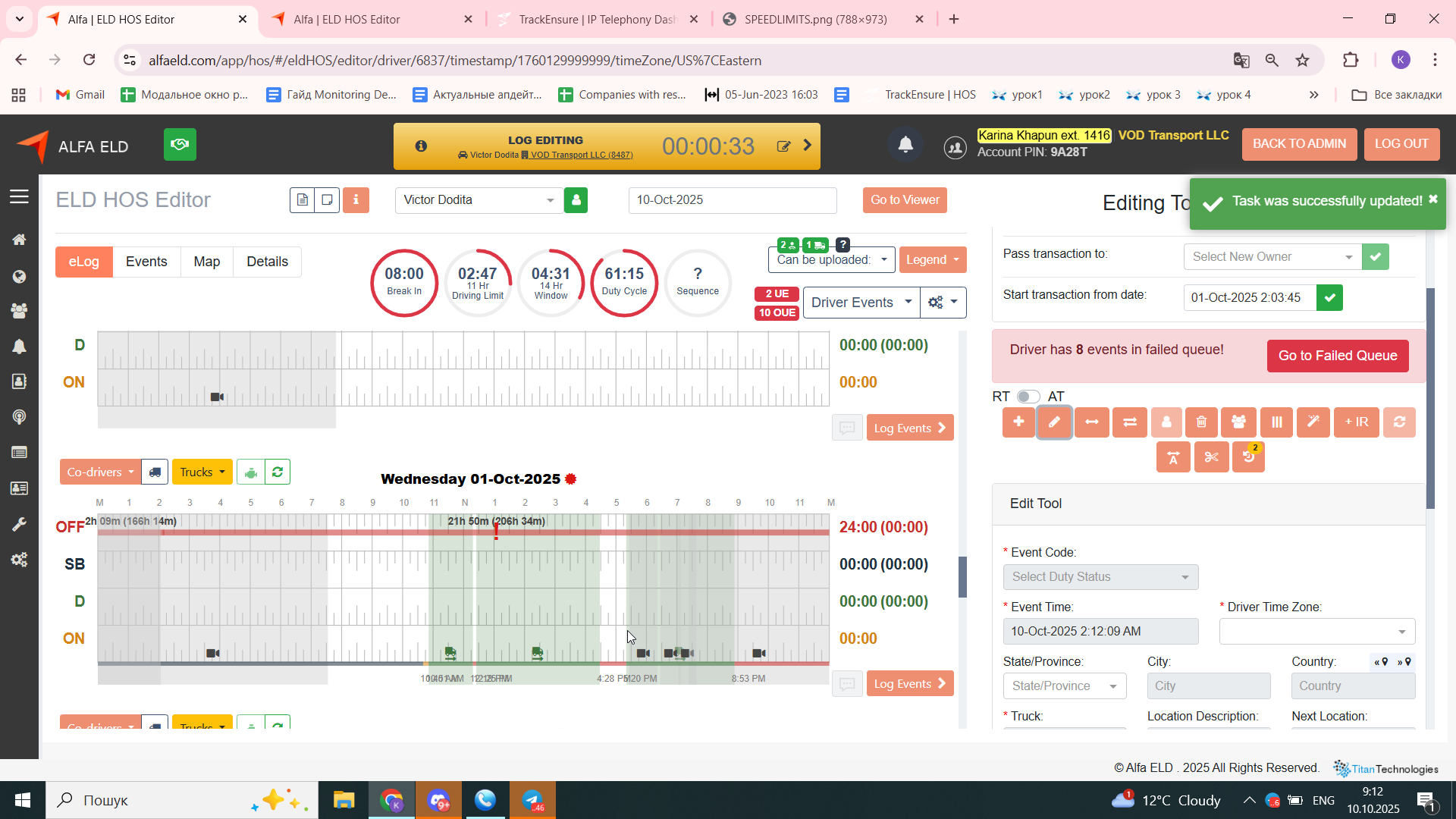Screen dimensions: 1456x819
Task: Click the swap arrows exchange tool
Action: point(1129,422)
